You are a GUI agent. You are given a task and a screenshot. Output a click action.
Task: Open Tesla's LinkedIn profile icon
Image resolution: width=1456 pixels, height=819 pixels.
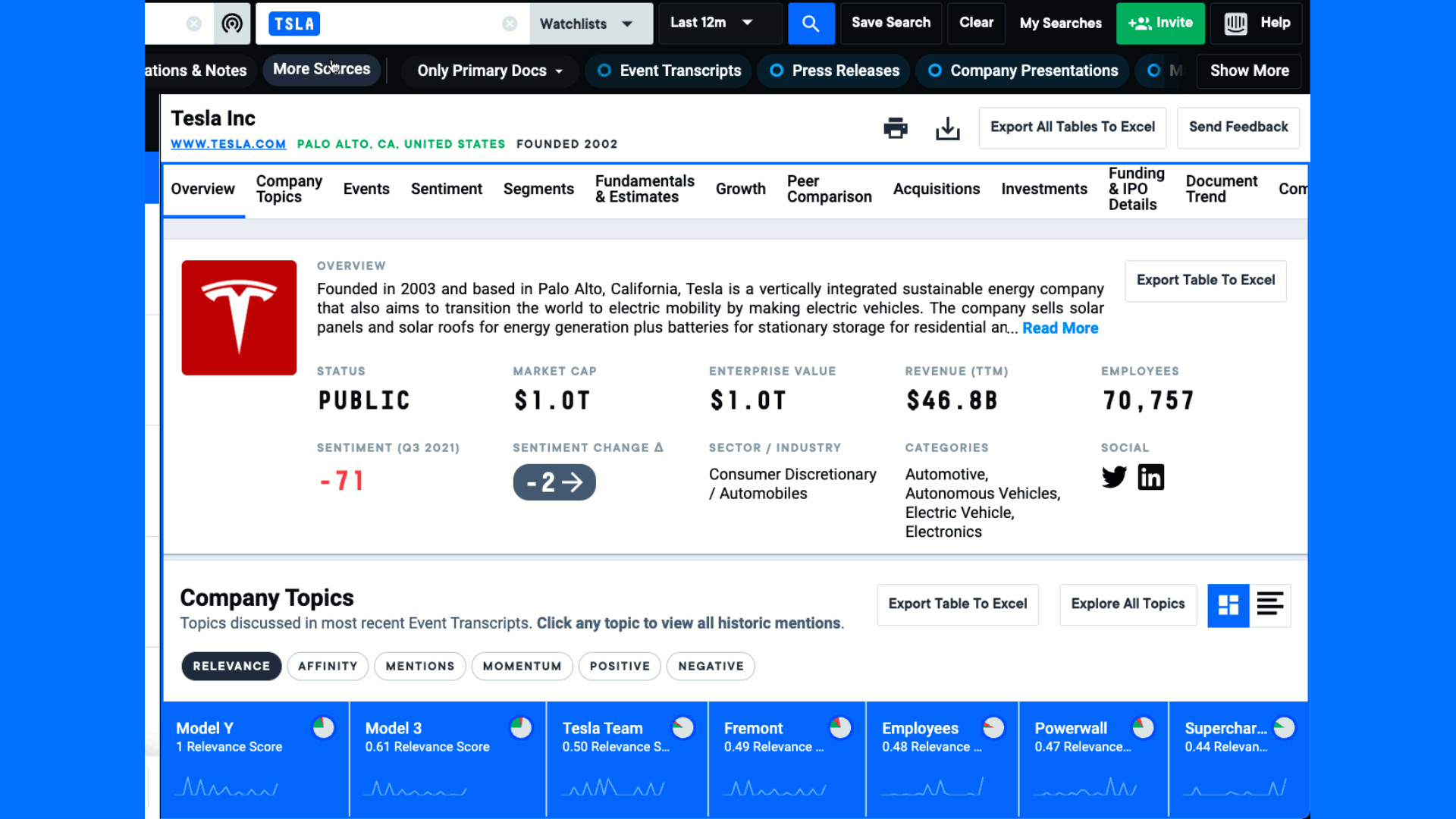pyautogui.click(x=1150, y=477)
